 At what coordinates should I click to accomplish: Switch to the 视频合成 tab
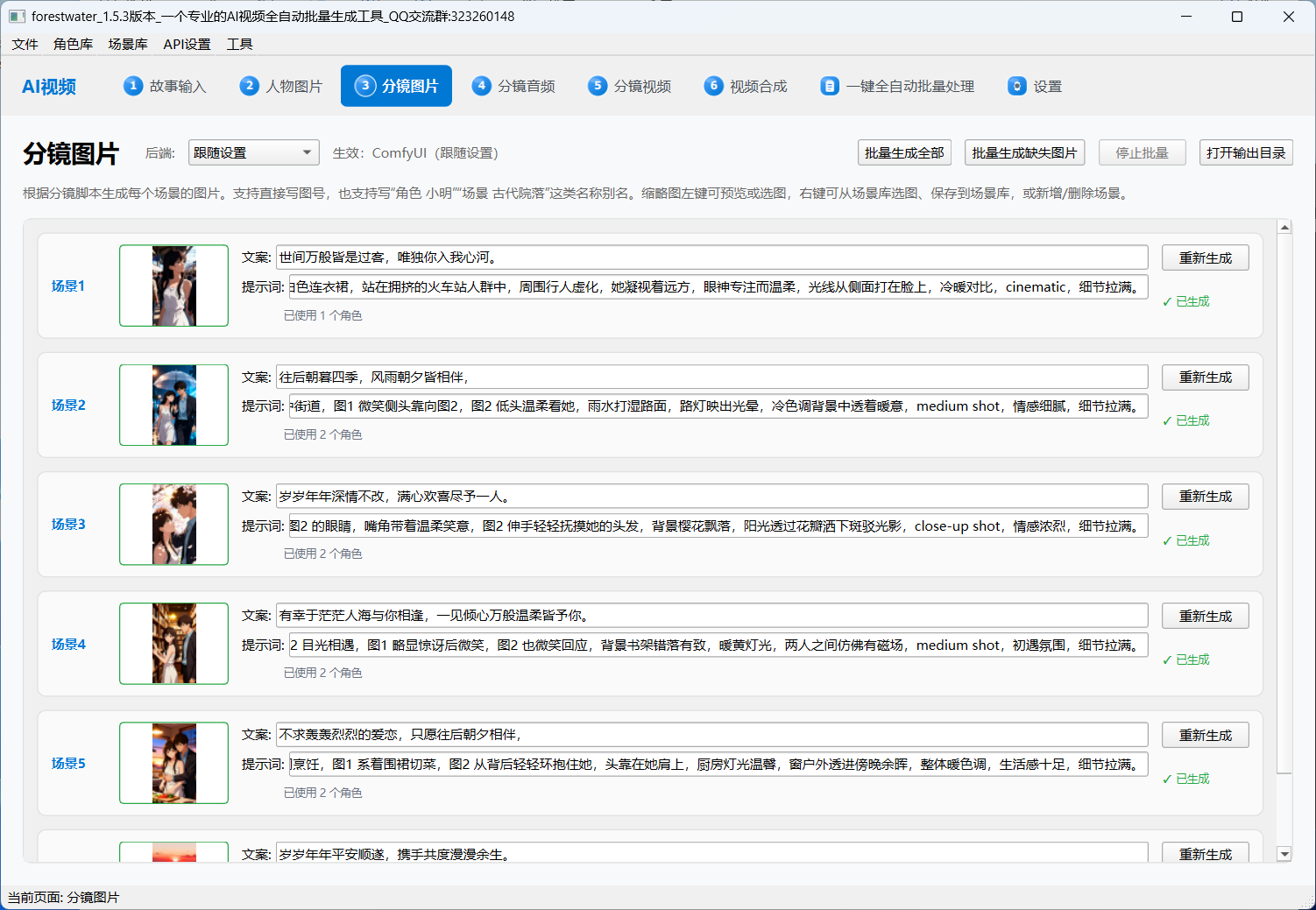click(746, 86)
